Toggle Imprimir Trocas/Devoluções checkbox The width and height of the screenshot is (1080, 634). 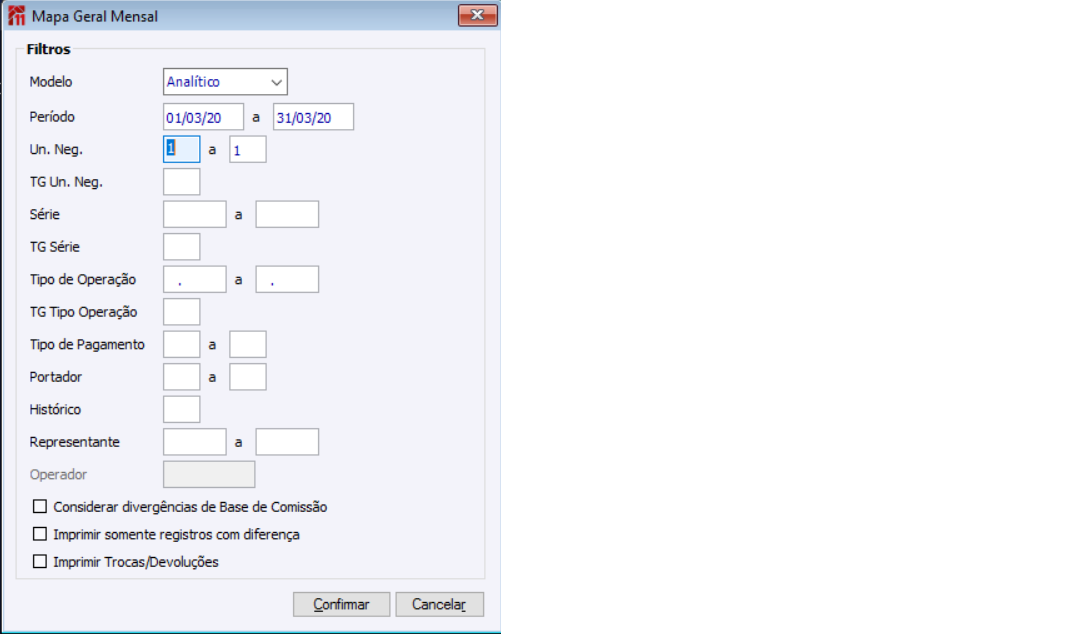40,562
